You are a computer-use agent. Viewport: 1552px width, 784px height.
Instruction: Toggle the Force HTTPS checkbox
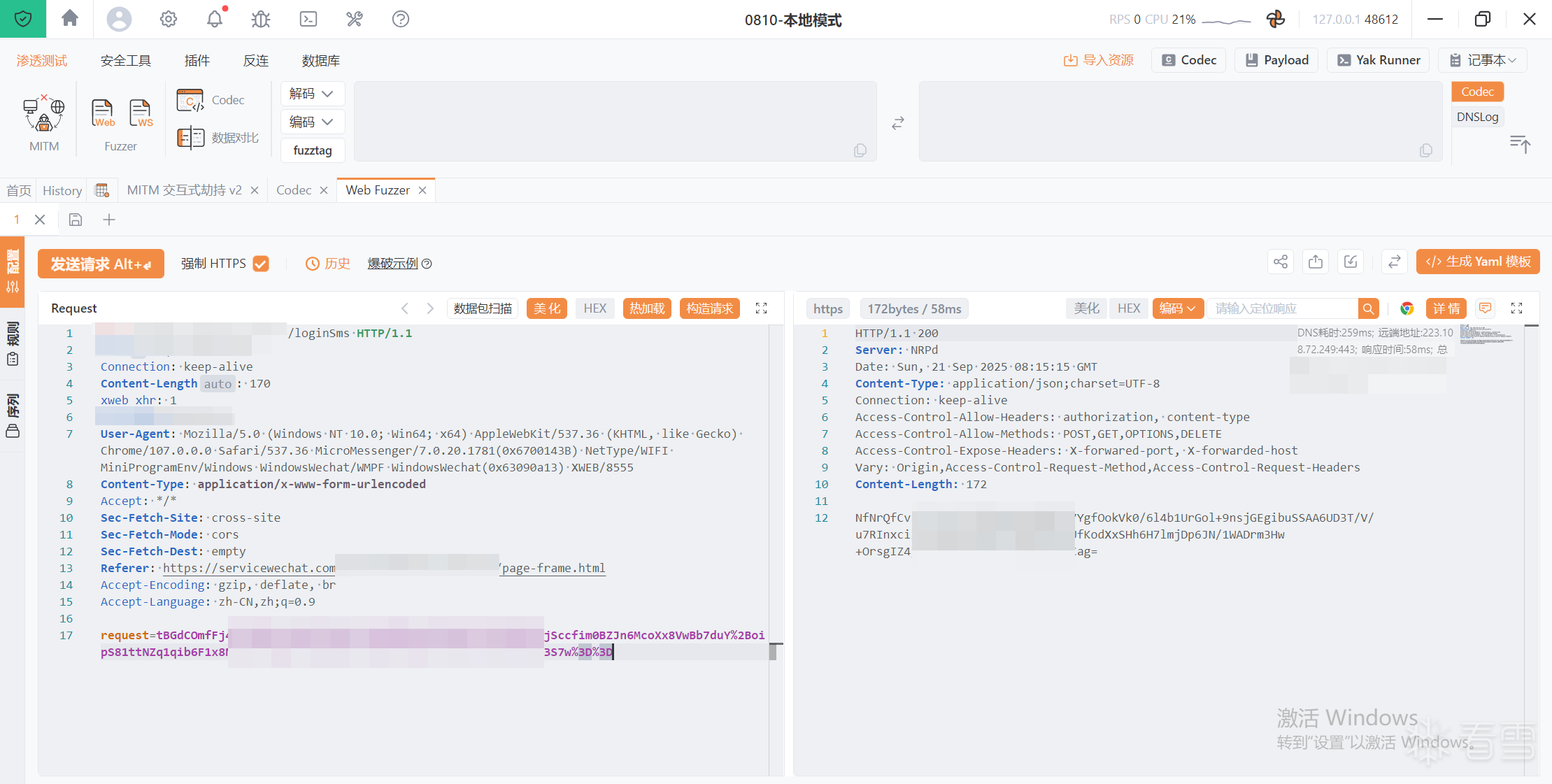point(261,264)
